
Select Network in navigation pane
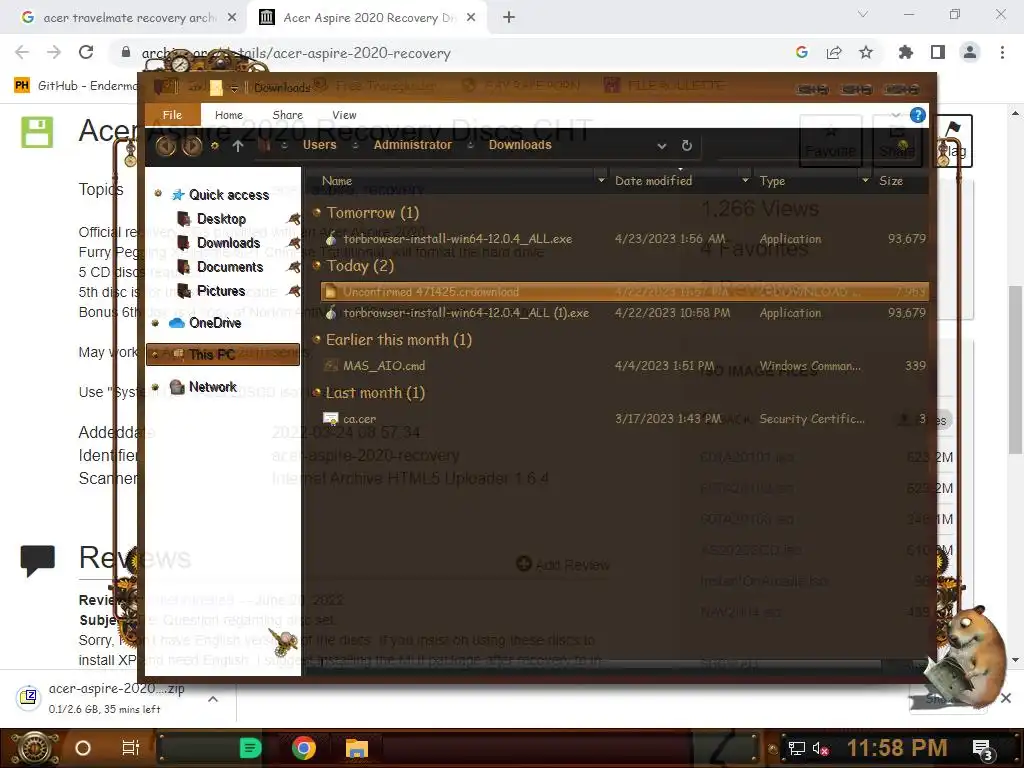click(212, 387)
